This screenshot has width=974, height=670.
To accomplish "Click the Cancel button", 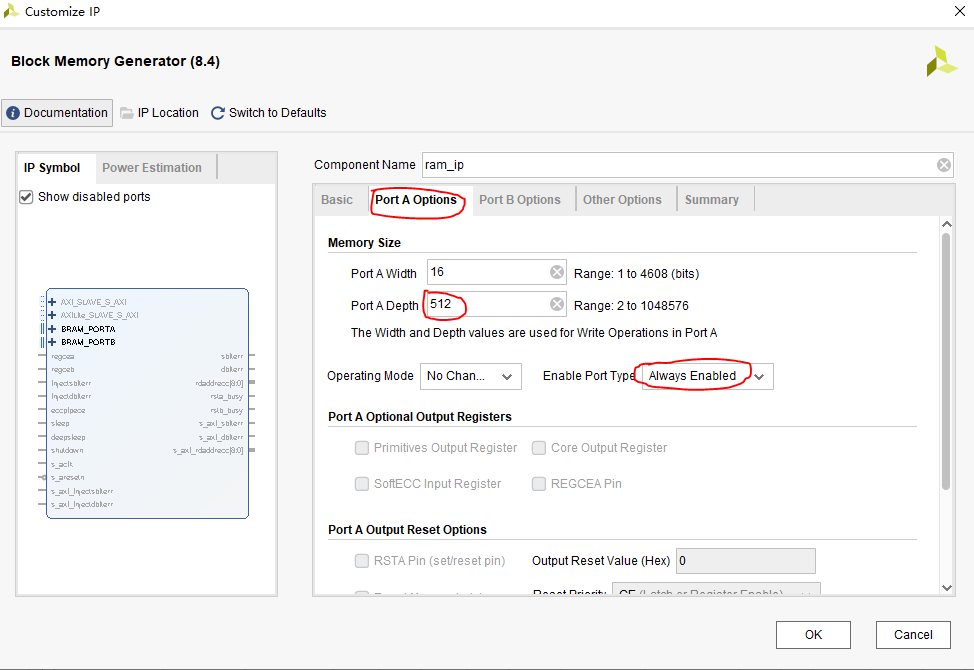I will coord(913,635).
